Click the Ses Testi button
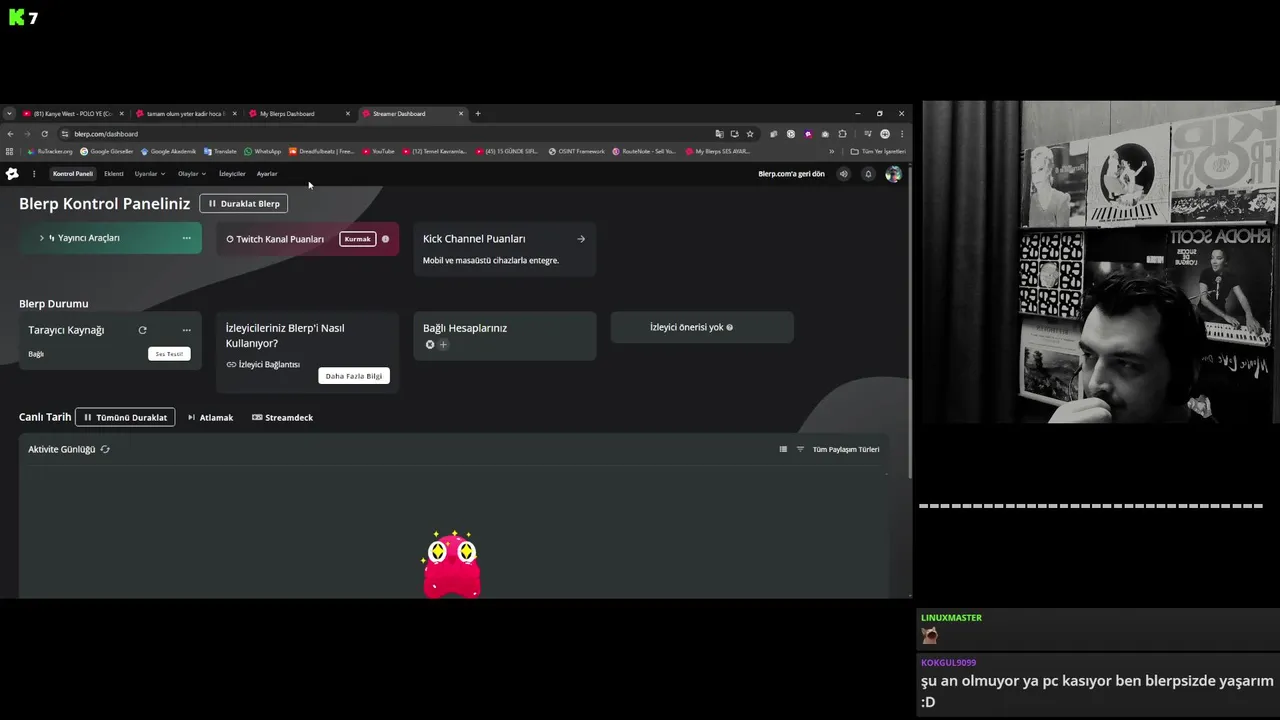 [x=169, y=354]
